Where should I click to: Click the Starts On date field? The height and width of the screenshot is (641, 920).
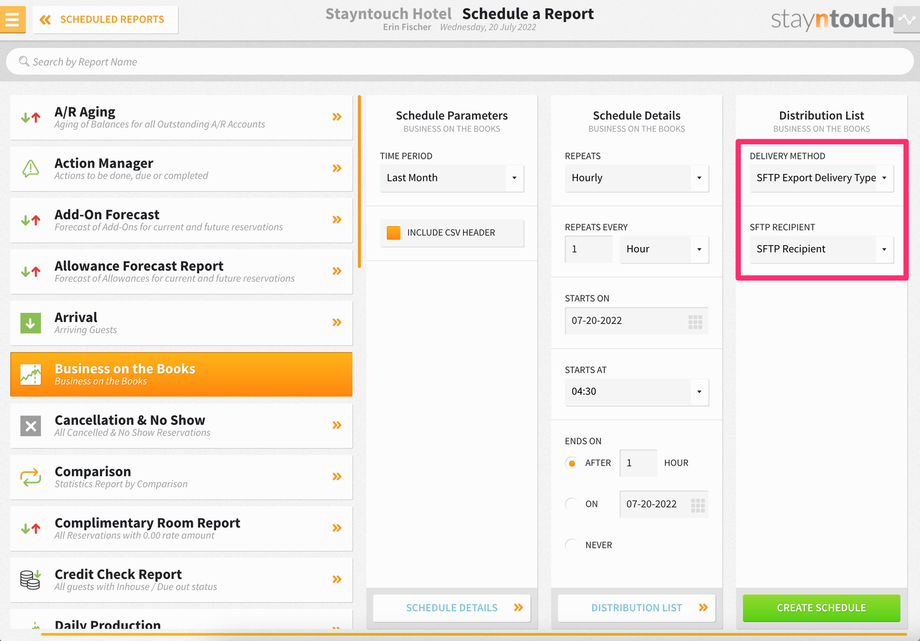pos(637,321)
